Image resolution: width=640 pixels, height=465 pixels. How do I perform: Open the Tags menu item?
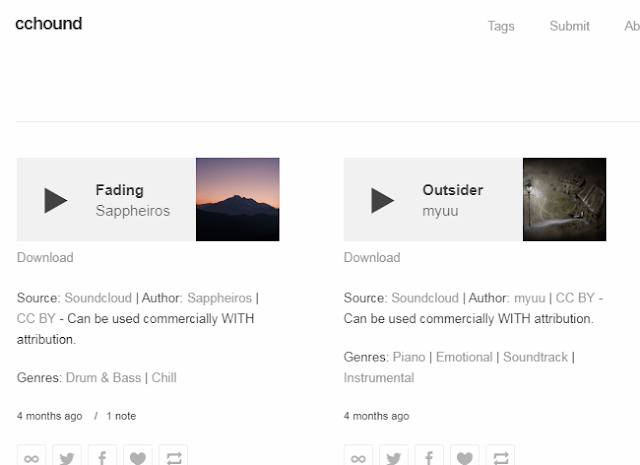(x=501, y=26)
